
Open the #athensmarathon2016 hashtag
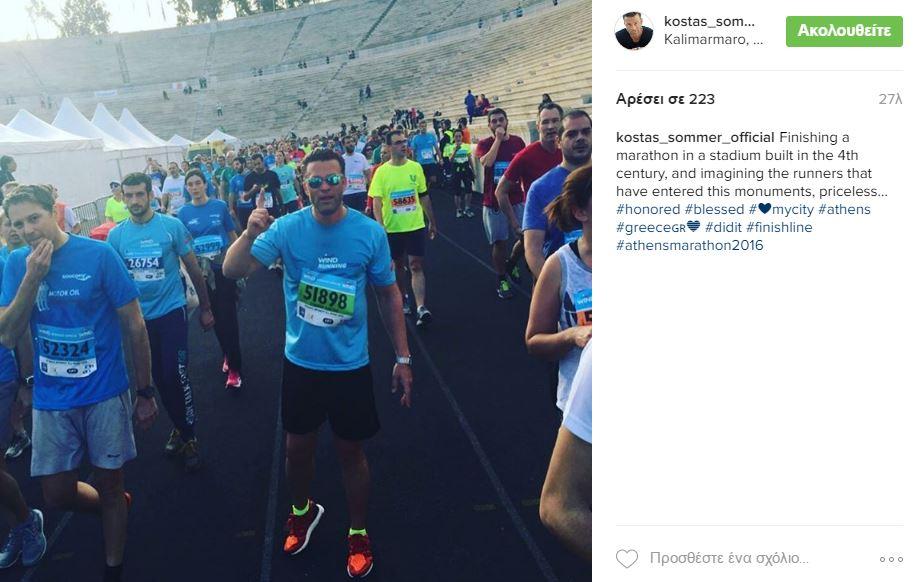[x=690, y=246]
